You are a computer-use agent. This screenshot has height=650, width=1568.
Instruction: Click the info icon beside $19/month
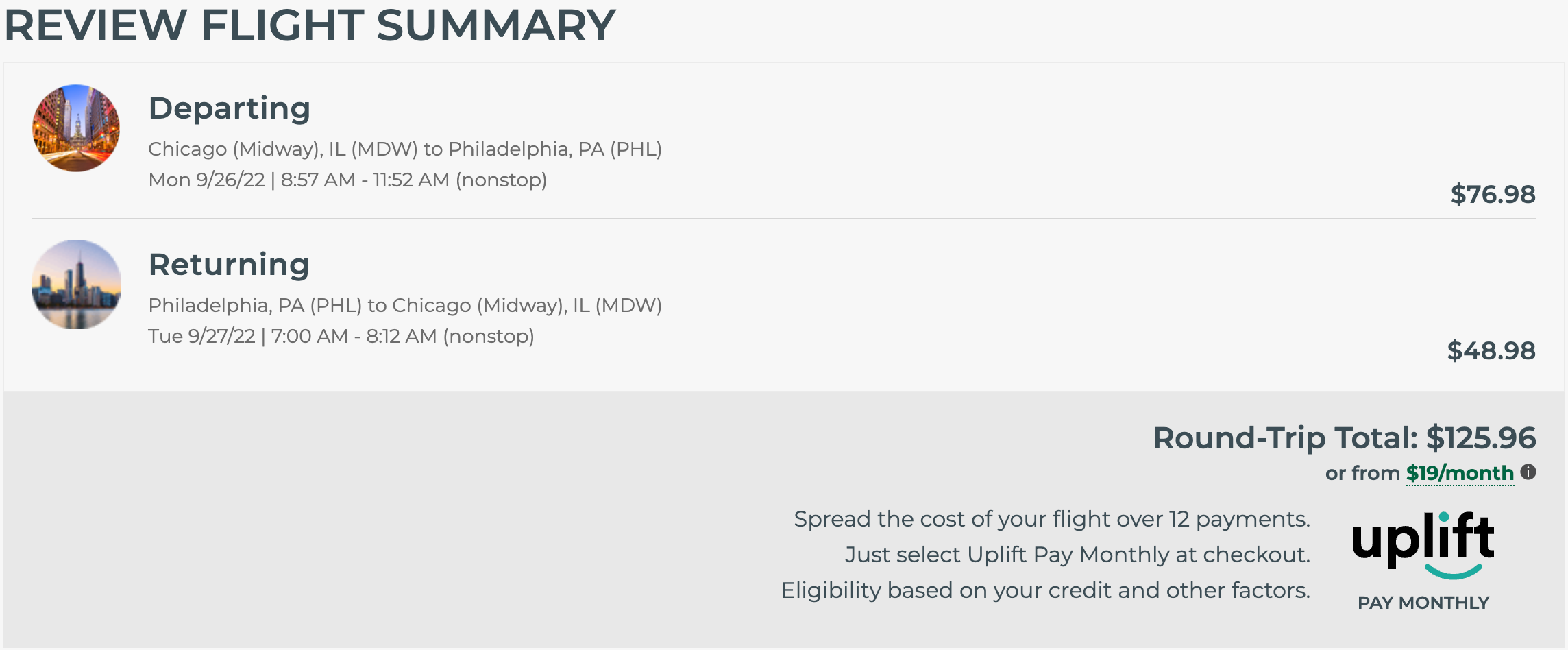point(1528,472)
